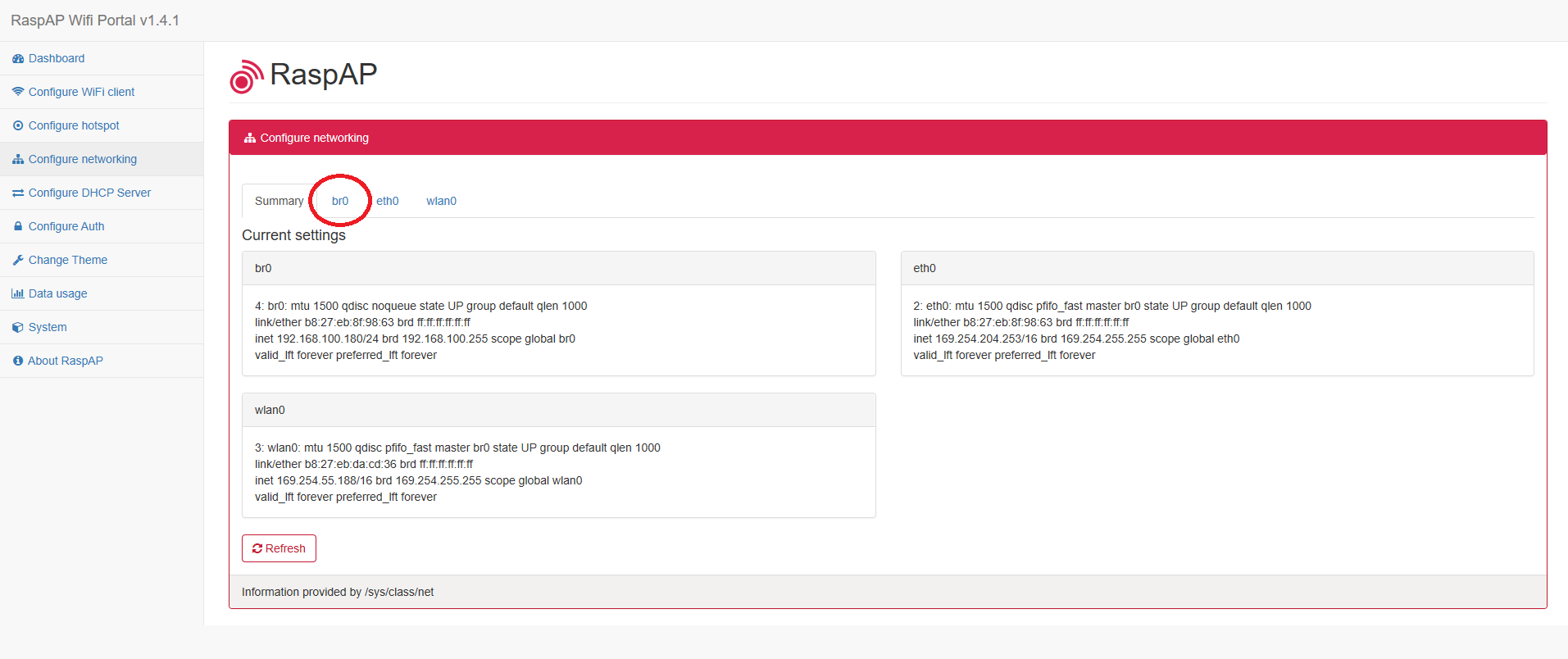The image size is (1568, 659).
Task: Click '4: br0: mtu 1500 qdisc noqueue' line
Action: [x=420, y=306]
